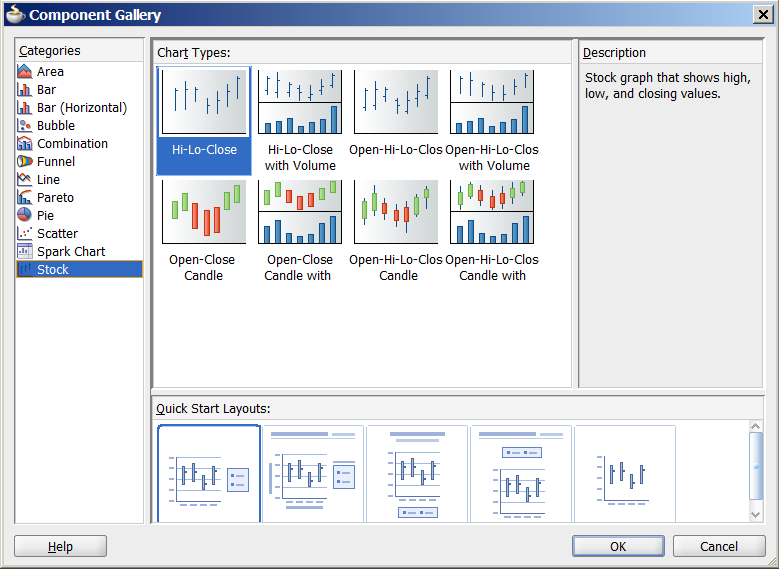779x569 pixels.
Task: Open Help for the Component Gallery
Action: [x=60, y=547]
